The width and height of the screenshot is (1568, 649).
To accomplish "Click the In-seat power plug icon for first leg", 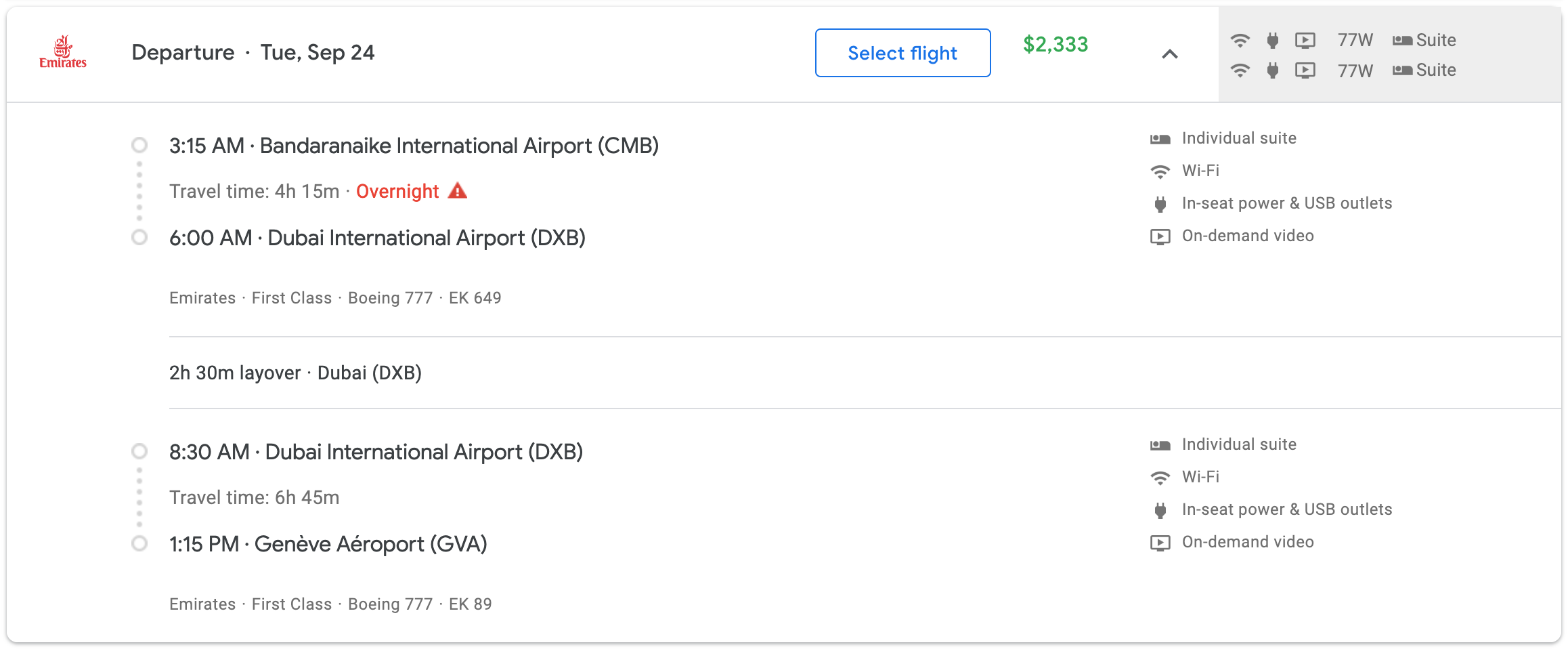I will tap(1160, 204).
